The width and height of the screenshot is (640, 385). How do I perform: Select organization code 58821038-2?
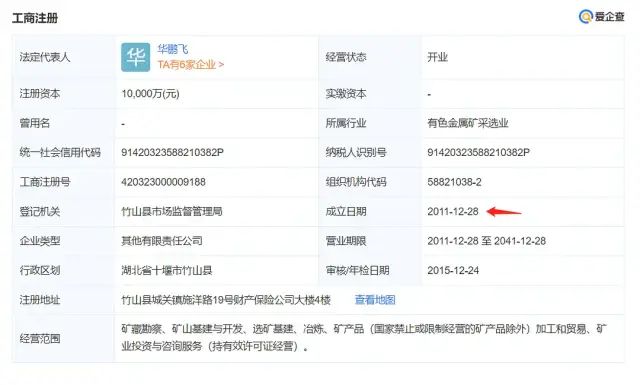click(x=454, y=182)
